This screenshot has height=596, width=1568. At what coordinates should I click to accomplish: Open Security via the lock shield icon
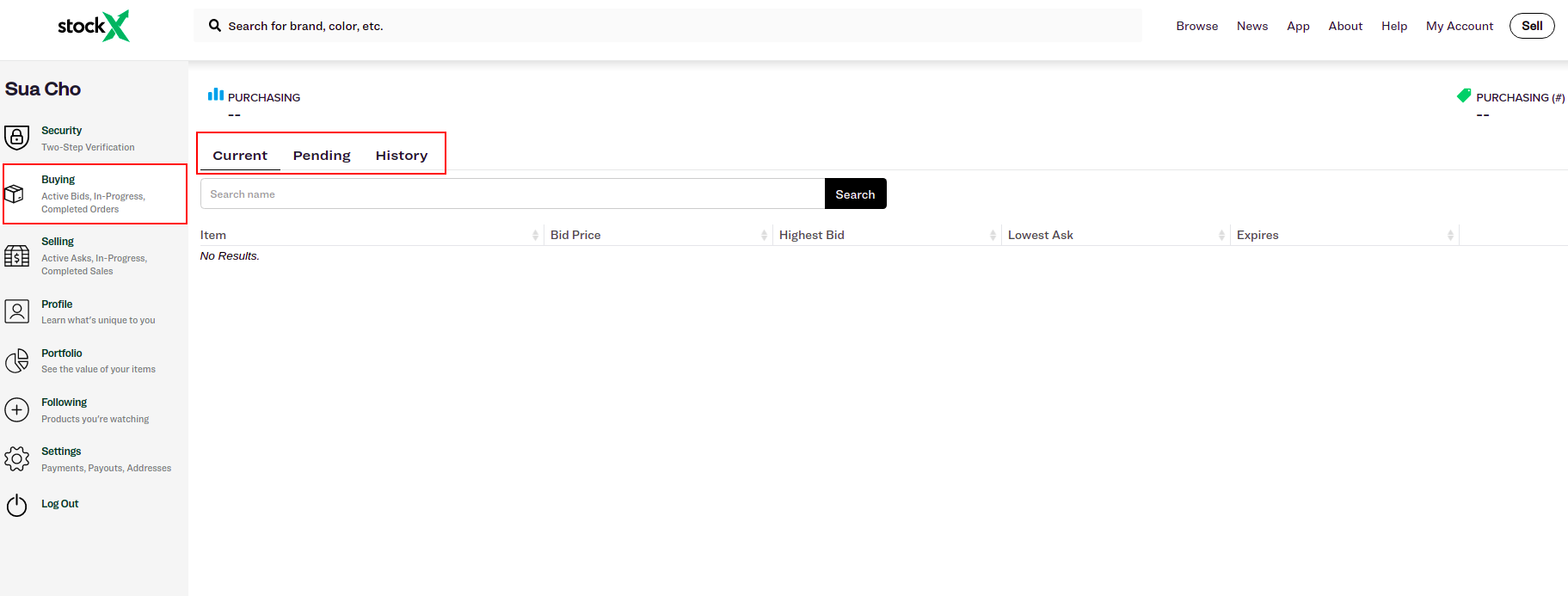pos(17,138)
